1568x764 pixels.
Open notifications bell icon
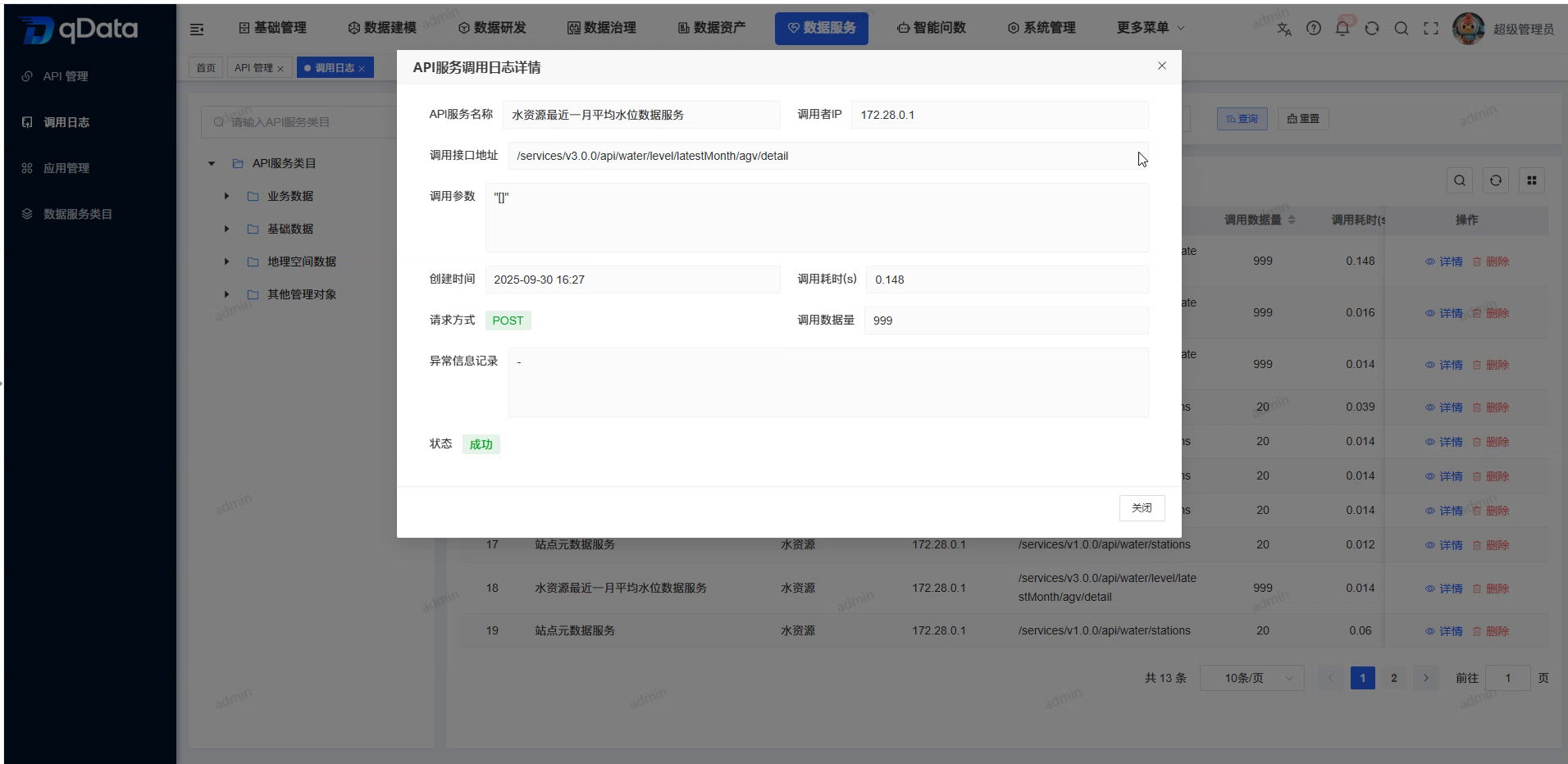tap(1342, 29)
